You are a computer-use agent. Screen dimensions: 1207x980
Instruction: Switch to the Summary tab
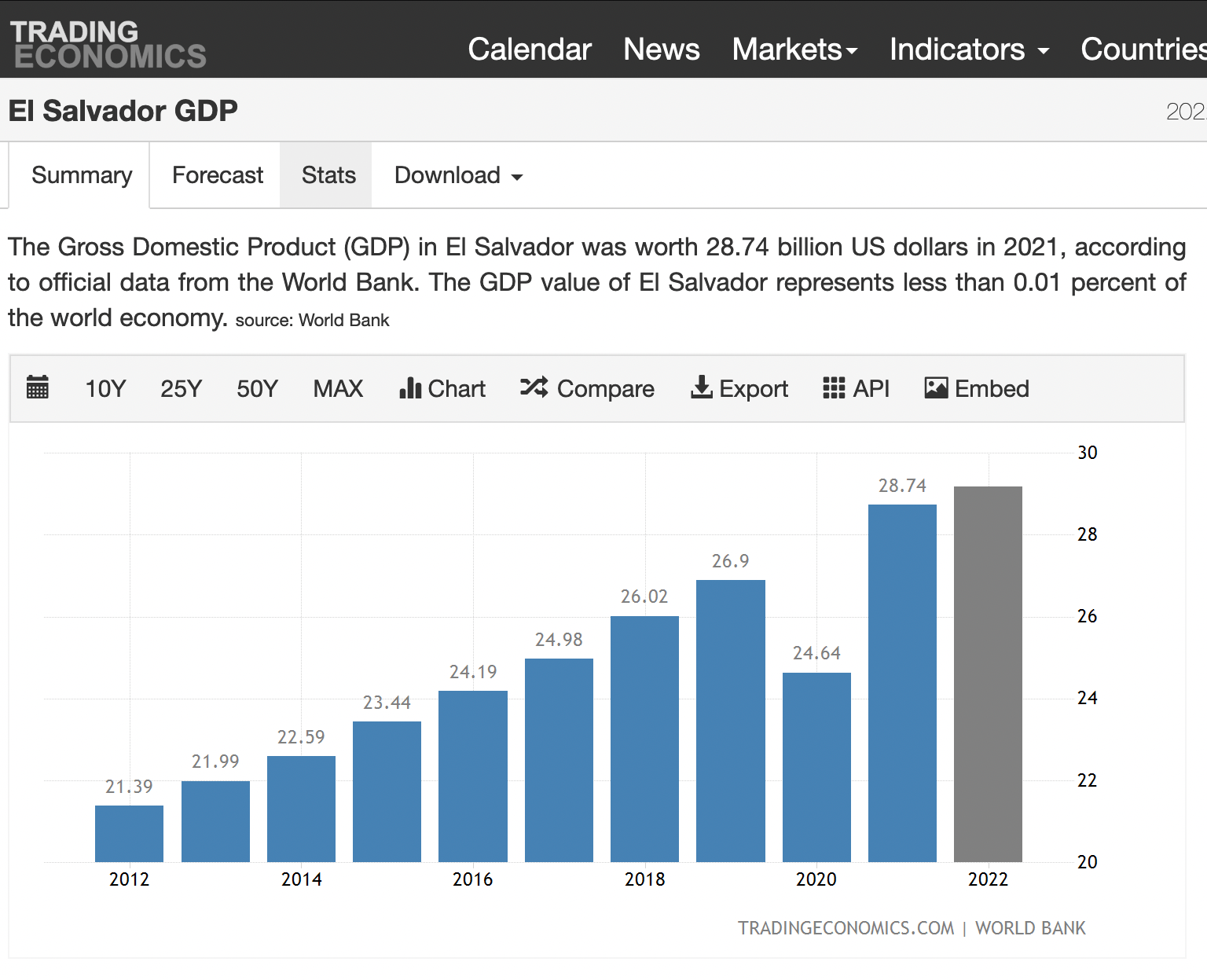[x=82, y=175]
